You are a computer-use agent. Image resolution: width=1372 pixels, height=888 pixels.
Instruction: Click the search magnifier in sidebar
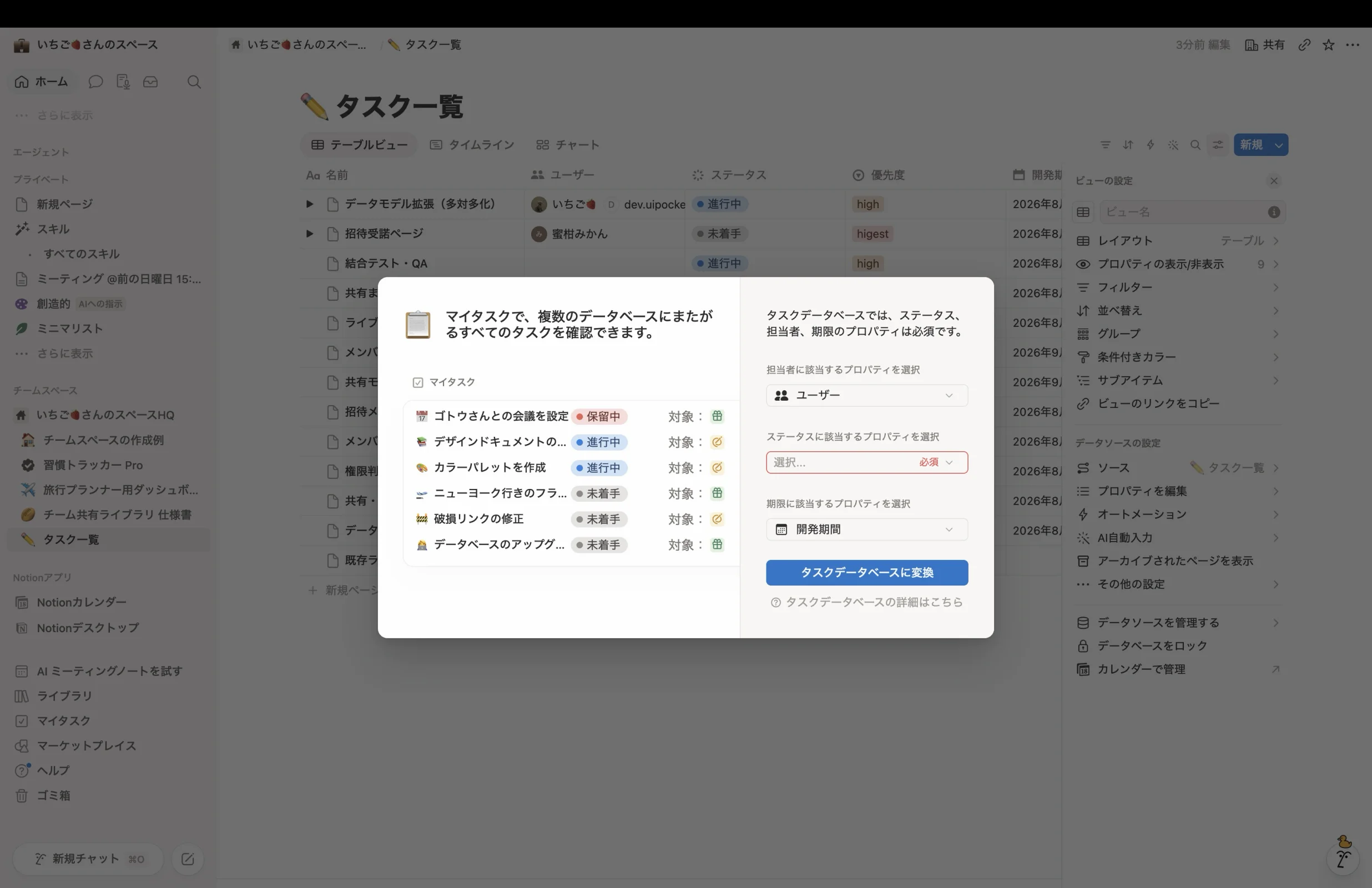click(194, 82)
